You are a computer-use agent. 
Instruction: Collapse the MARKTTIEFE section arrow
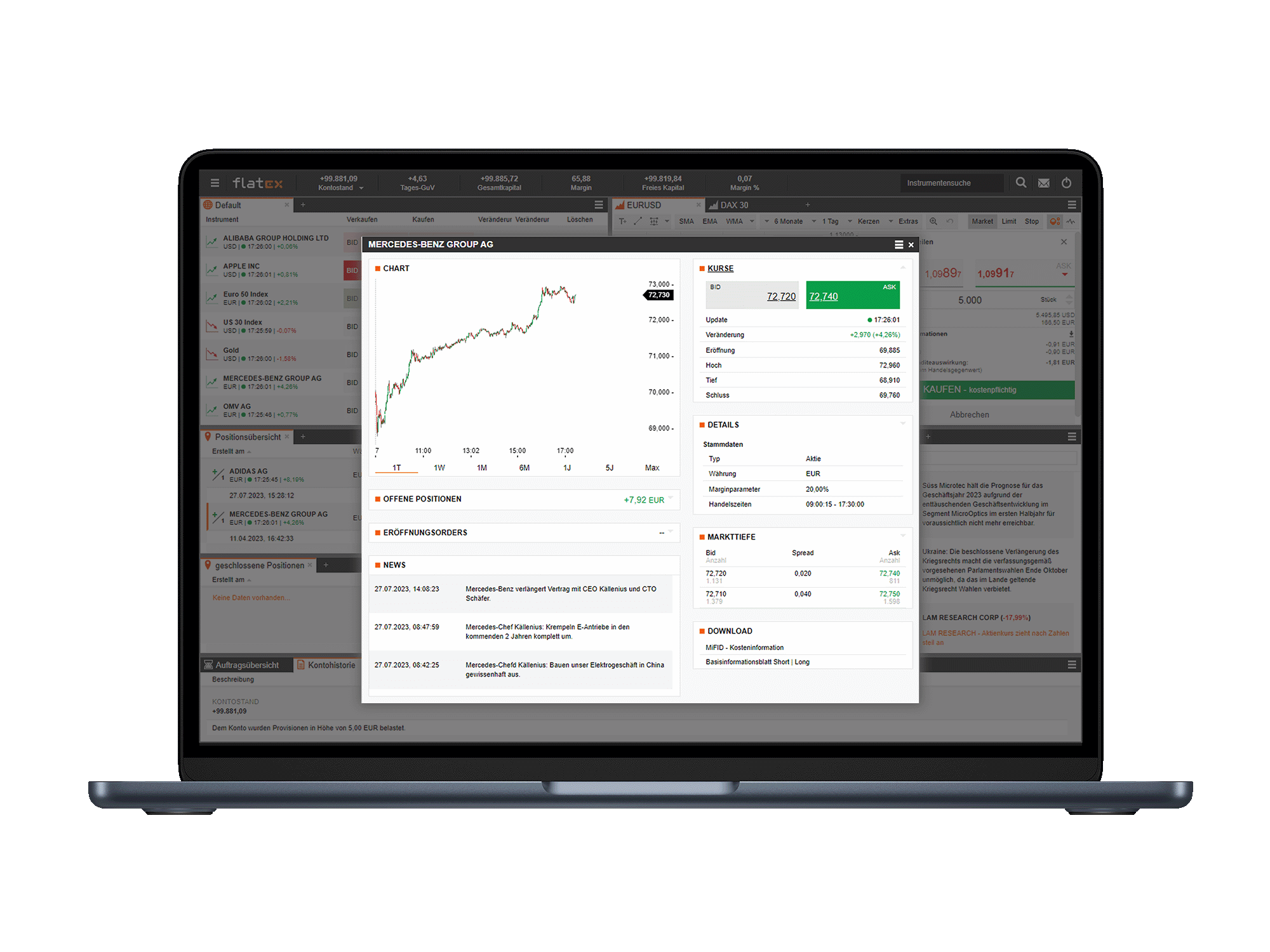(902, 536)
